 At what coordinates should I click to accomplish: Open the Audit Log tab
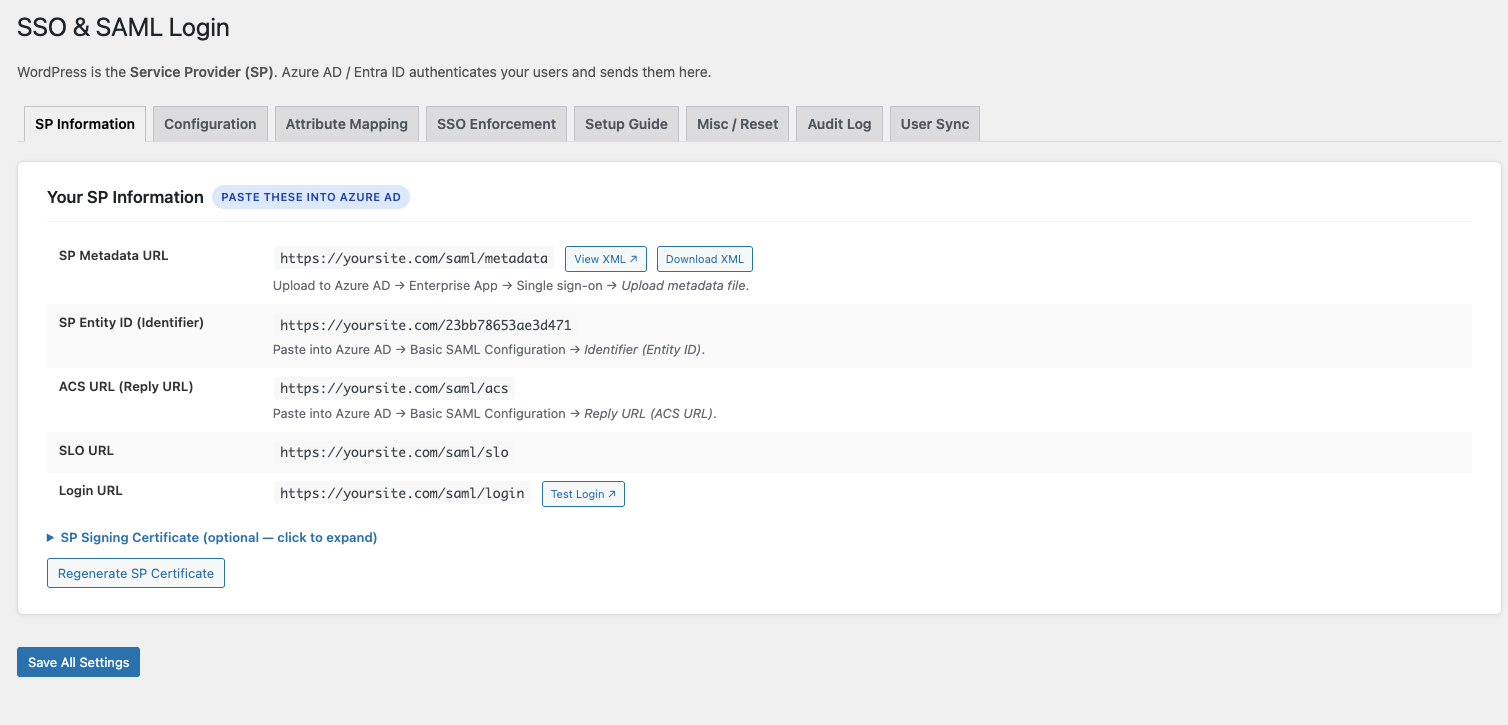coord(840,124)
